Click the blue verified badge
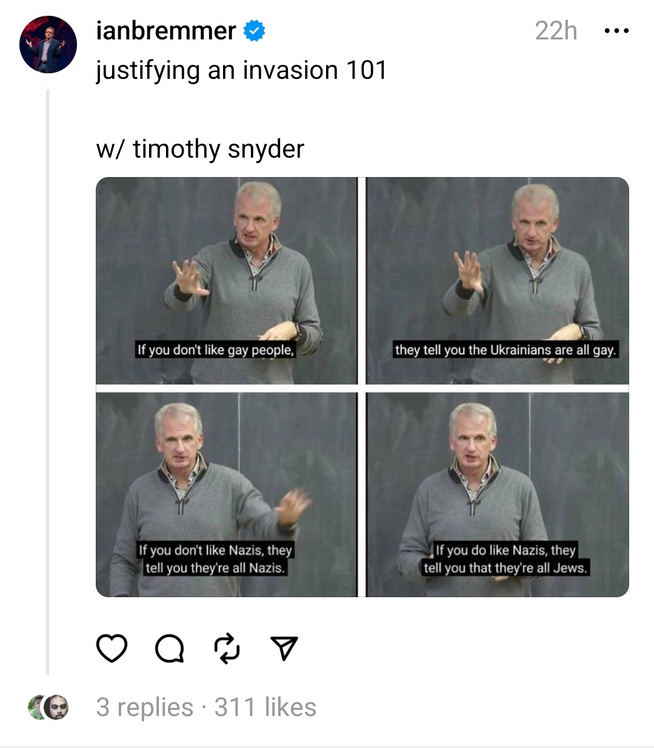This screenshot has width=654, height=750. (x=254, y=31)
